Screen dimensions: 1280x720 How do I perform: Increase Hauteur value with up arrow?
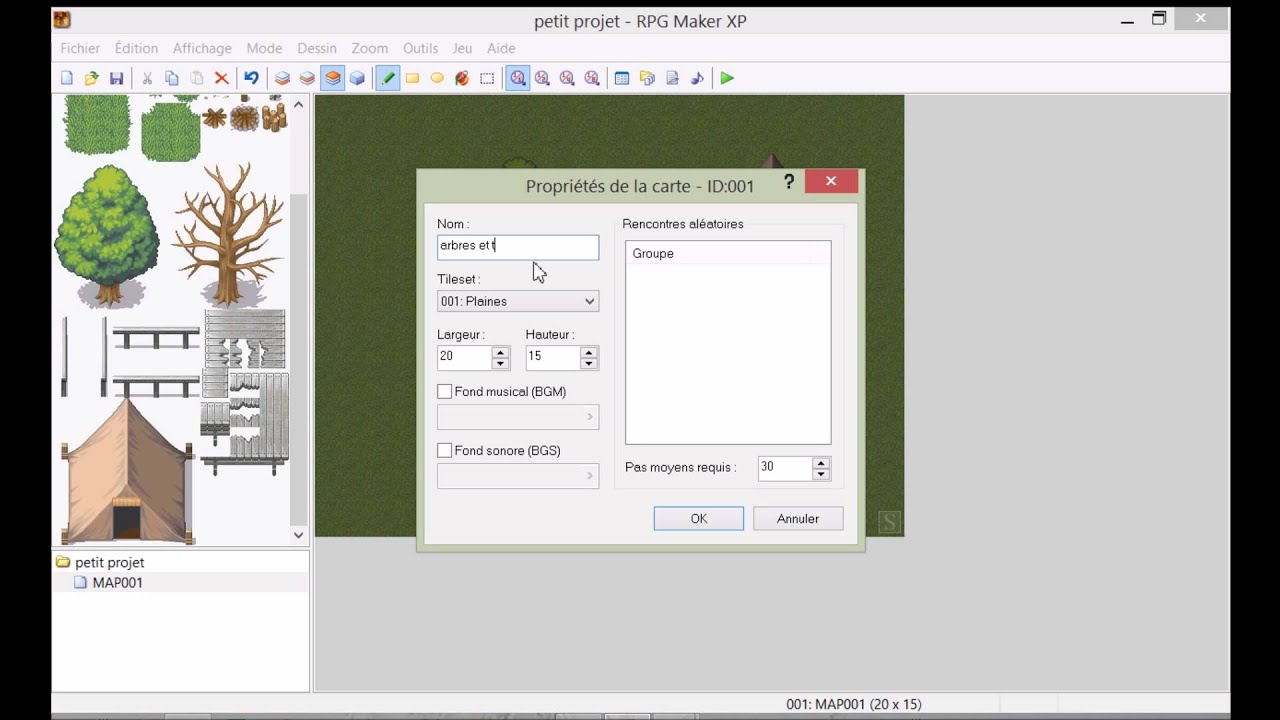point(589,352)
